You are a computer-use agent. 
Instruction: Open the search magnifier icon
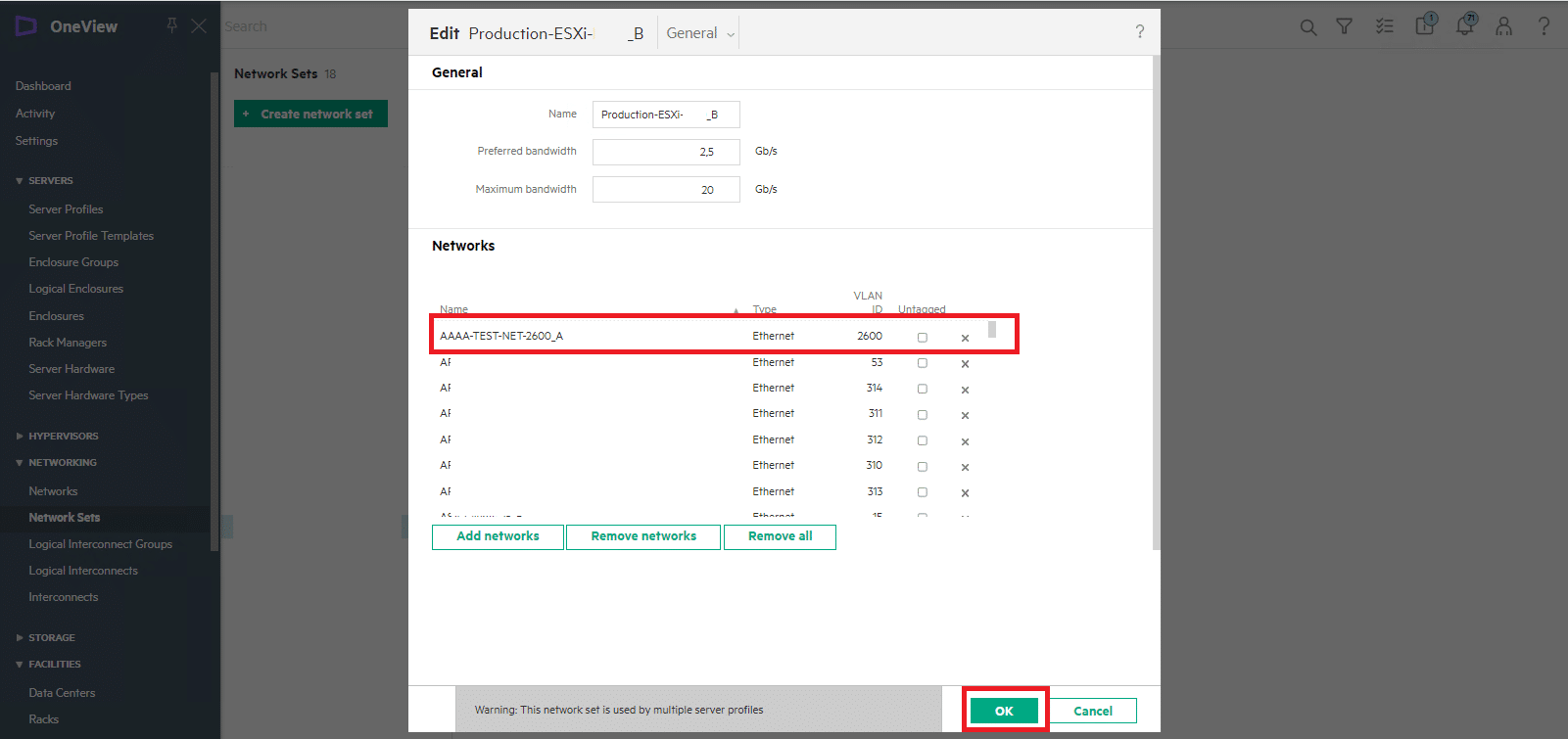pos(1307,27)
